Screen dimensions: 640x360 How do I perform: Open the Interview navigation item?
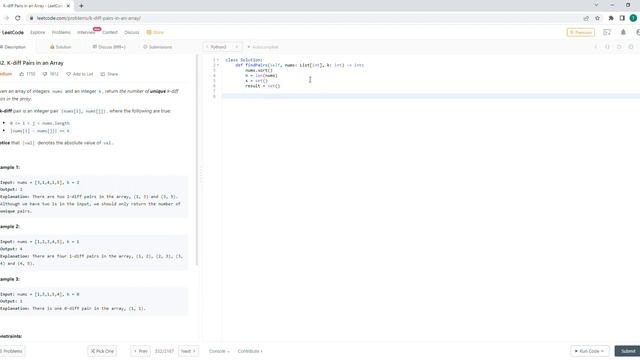click(86, 32)
